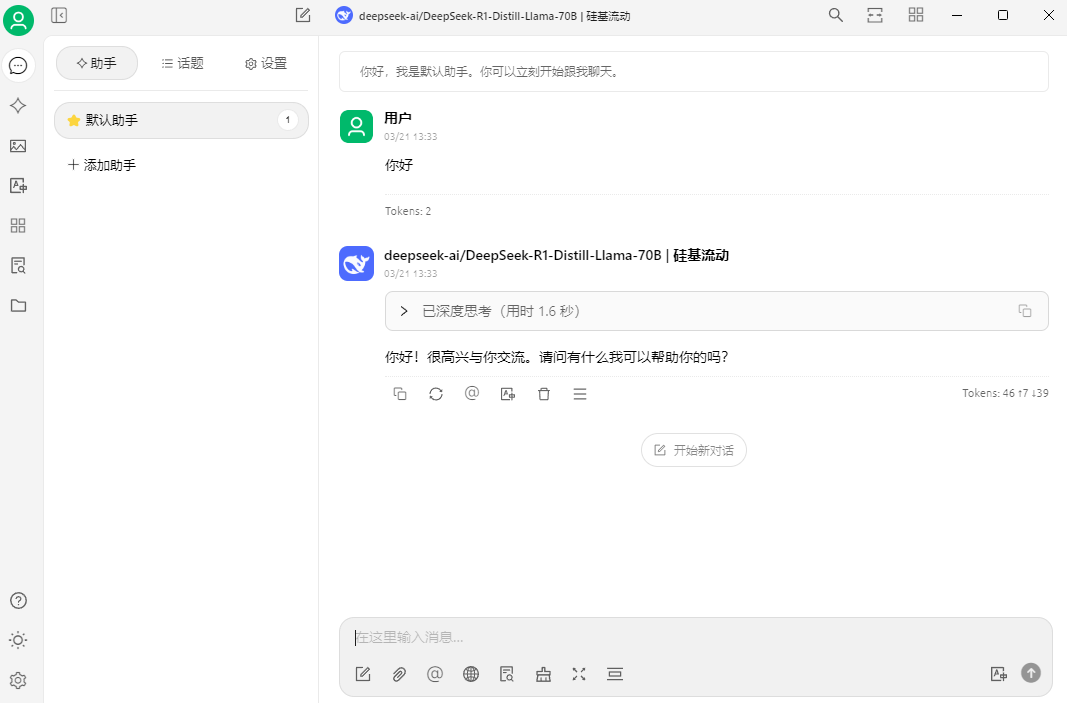Clear context with the broom icon
Viewport: 1067px width, 703px height.
point(543,674)
